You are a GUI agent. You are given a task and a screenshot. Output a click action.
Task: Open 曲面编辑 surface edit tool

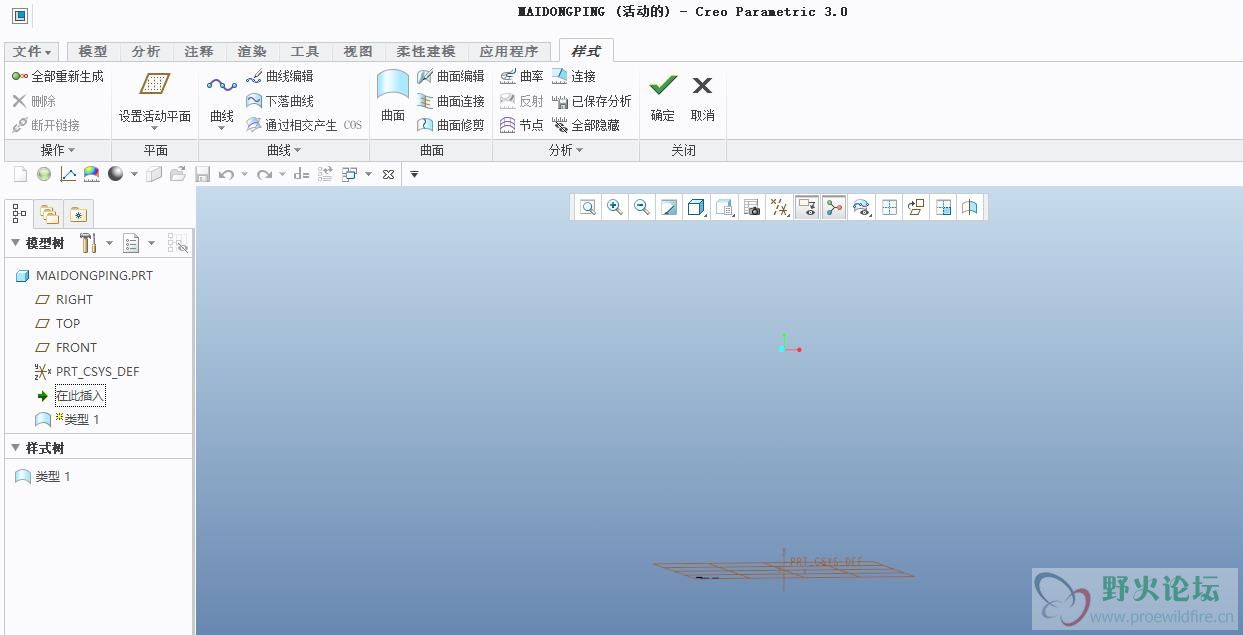(450, 76)
